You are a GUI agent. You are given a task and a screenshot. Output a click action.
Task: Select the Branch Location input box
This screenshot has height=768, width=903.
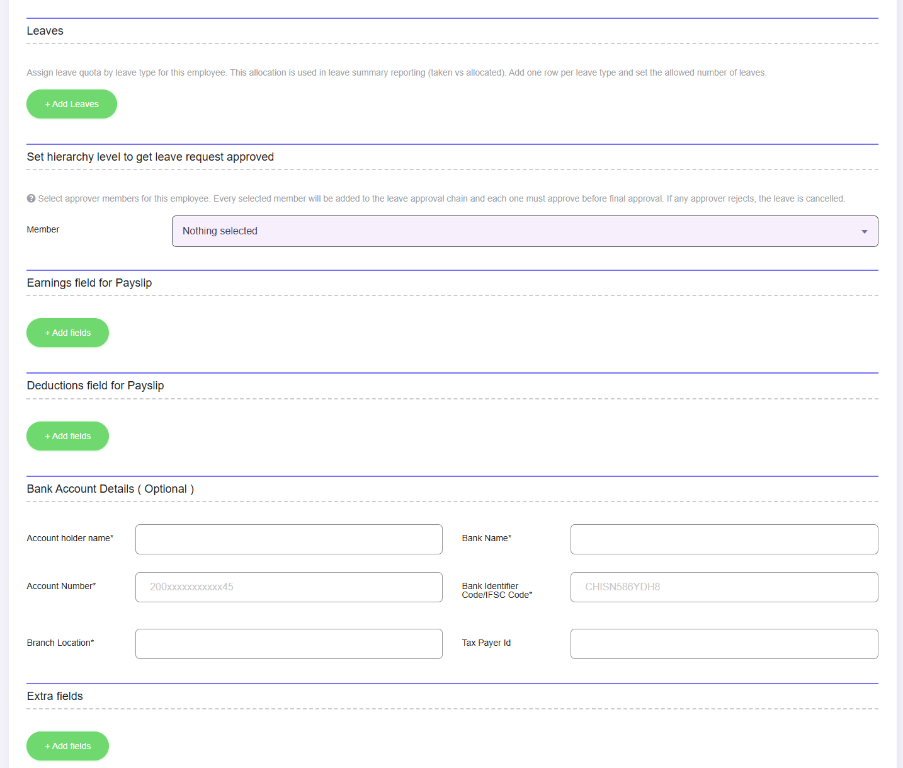(289, 644)
